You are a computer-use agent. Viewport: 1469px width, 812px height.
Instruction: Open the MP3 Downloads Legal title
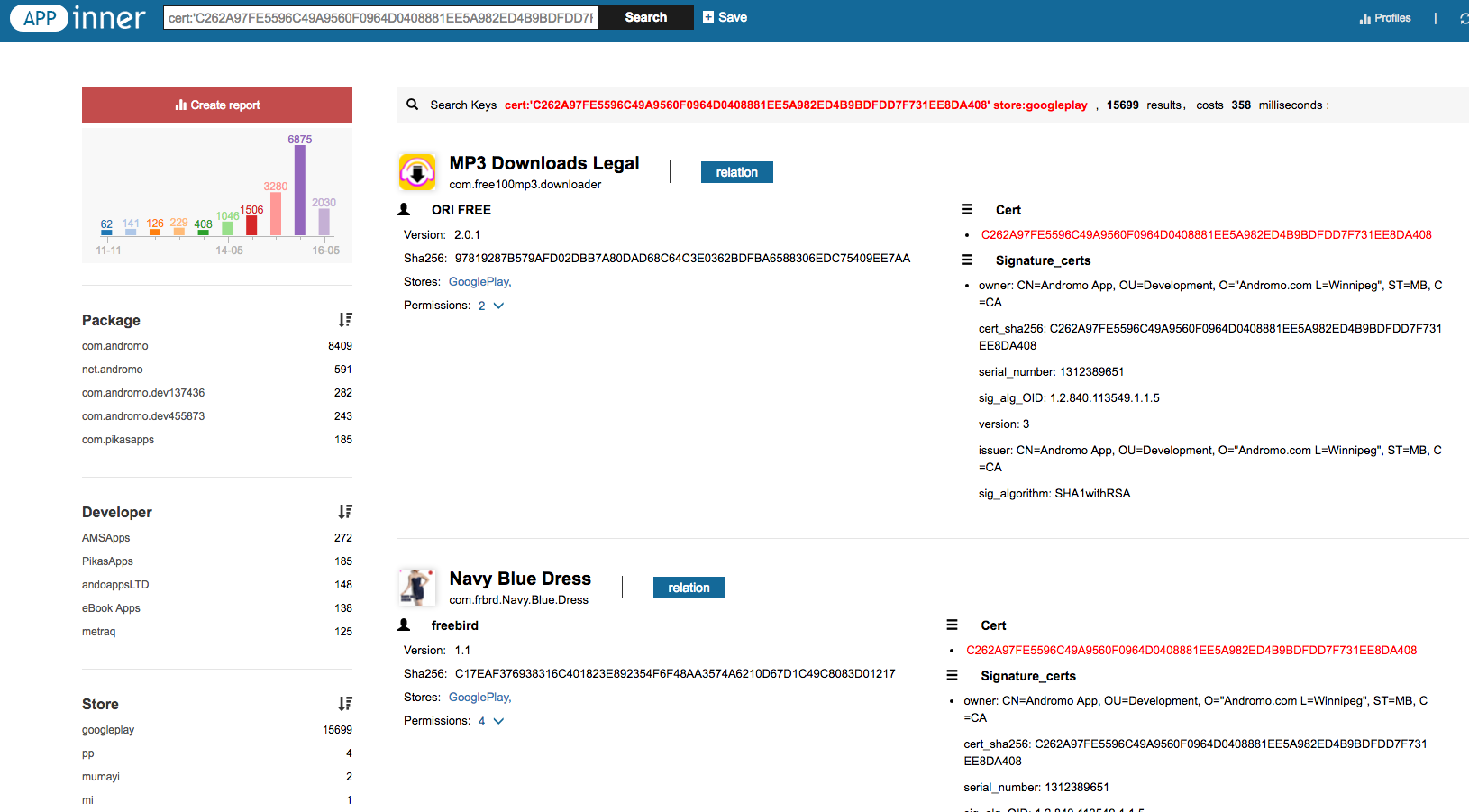coord(544,163)
